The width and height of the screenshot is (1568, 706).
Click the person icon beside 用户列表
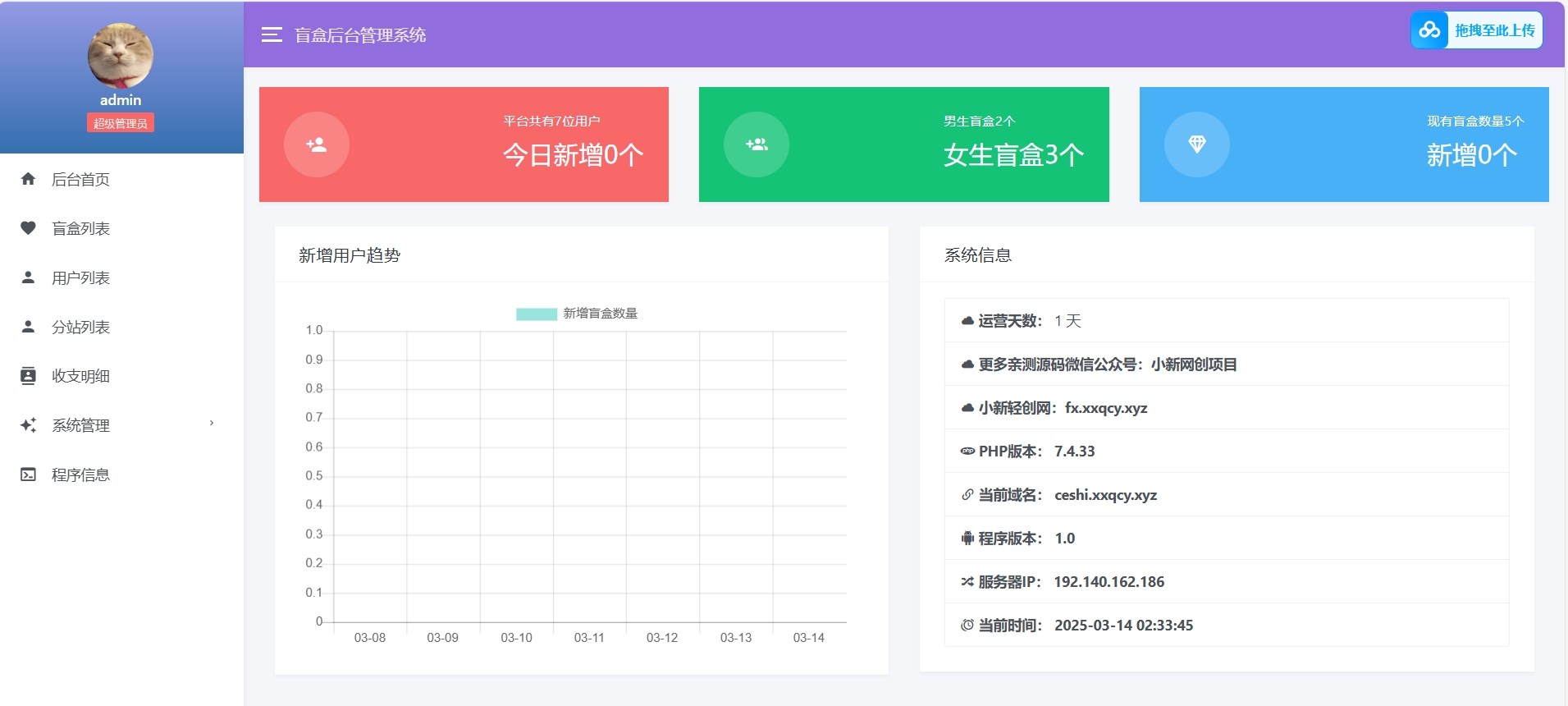click(28, 277)
